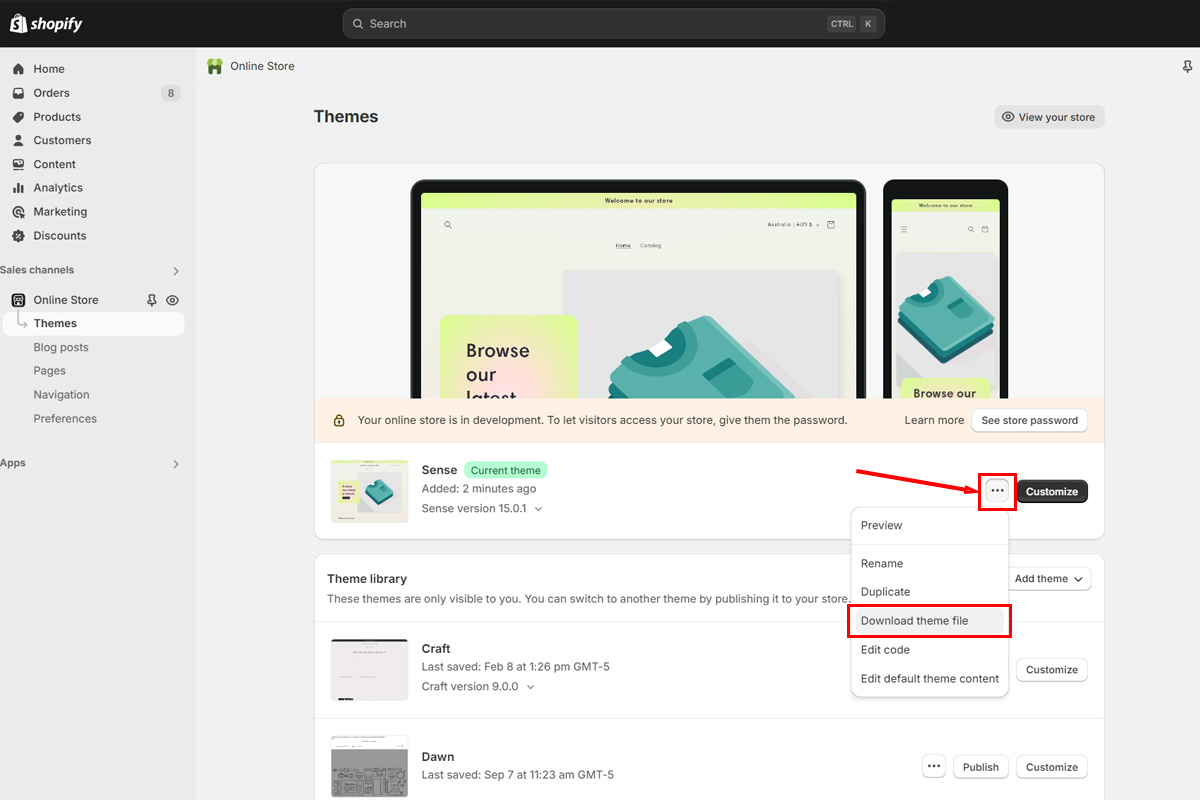Expand the Sales channels section
The image size is (1200, 800).
click(176, 271)
